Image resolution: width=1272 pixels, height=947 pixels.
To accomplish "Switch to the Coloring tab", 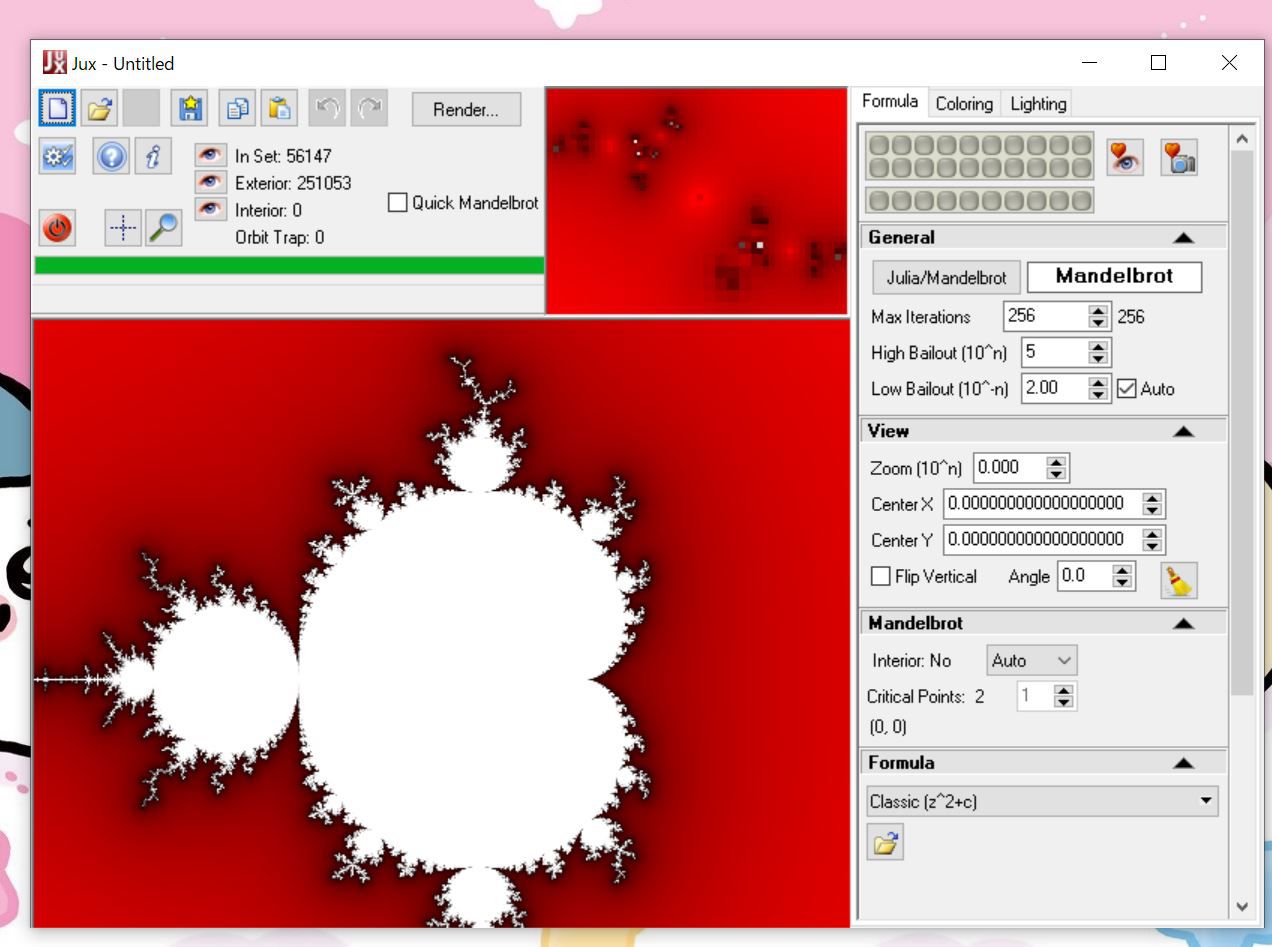I will (964, 103).
